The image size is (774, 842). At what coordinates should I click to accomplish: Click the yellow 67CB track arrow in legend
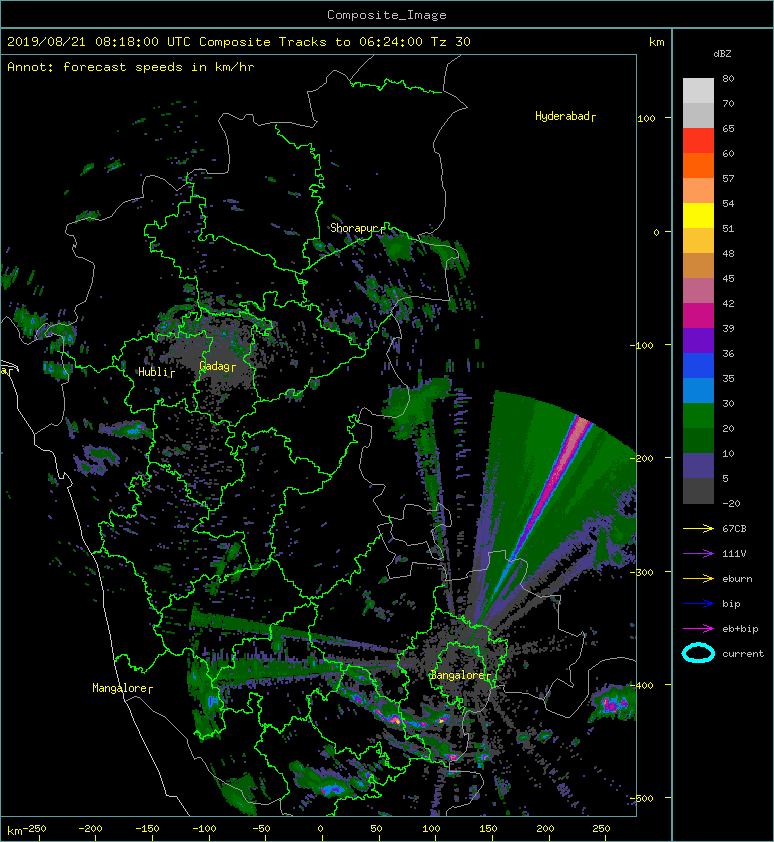[x=698, y=529]
